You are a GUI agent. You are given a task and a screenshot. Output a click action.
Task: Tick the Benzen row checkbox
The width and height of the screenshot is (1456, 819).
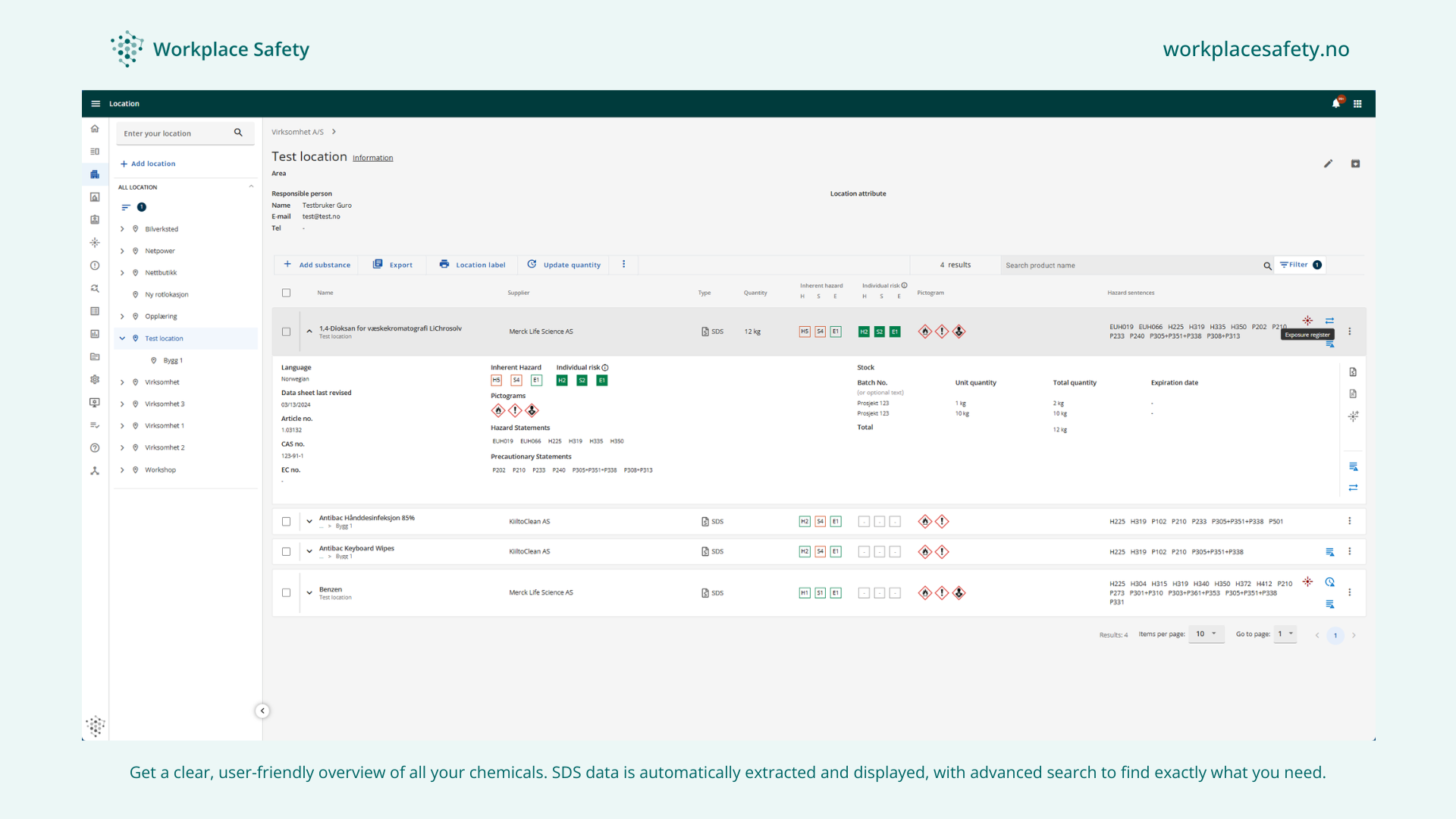point(286,593)
